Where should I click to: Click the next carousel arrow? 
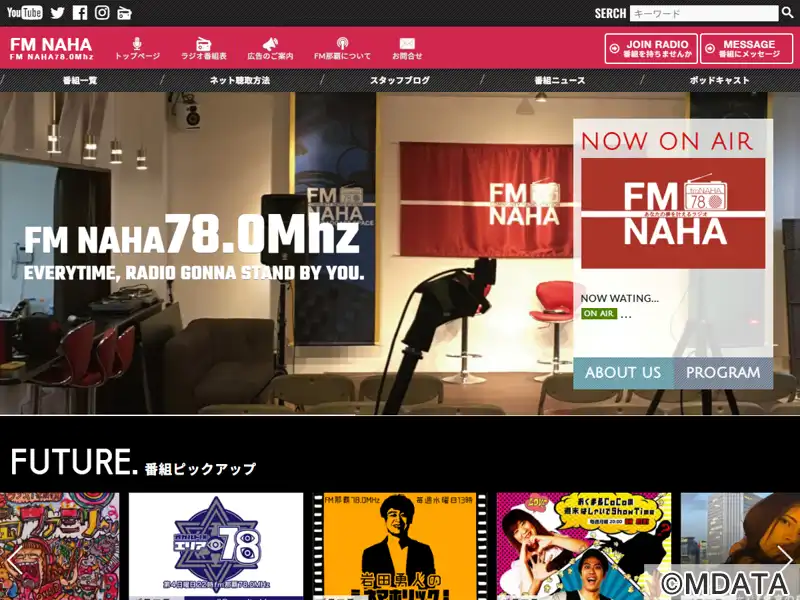pos(785,560)
